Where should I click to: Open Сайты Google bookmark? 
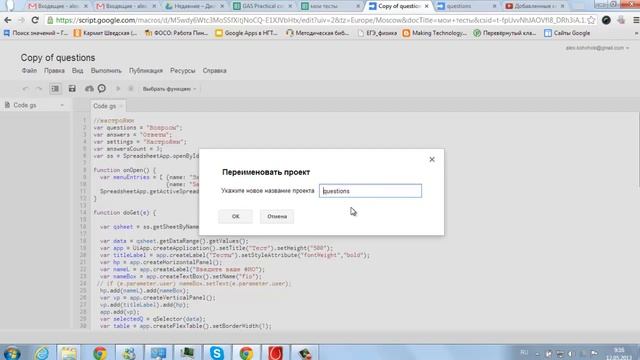point(567,33)
